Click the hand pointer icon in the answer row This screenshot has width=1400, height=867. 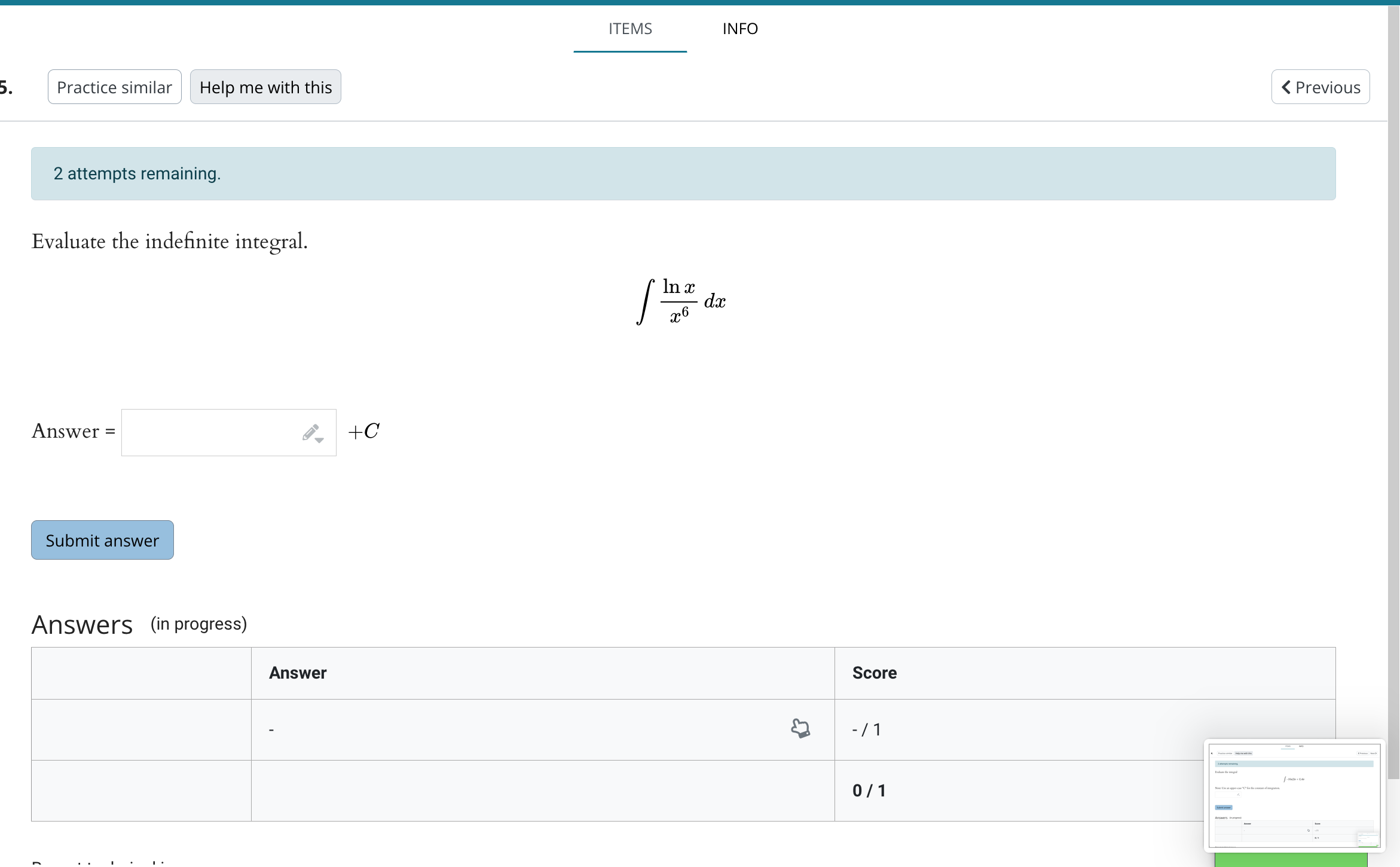[801, 729]
